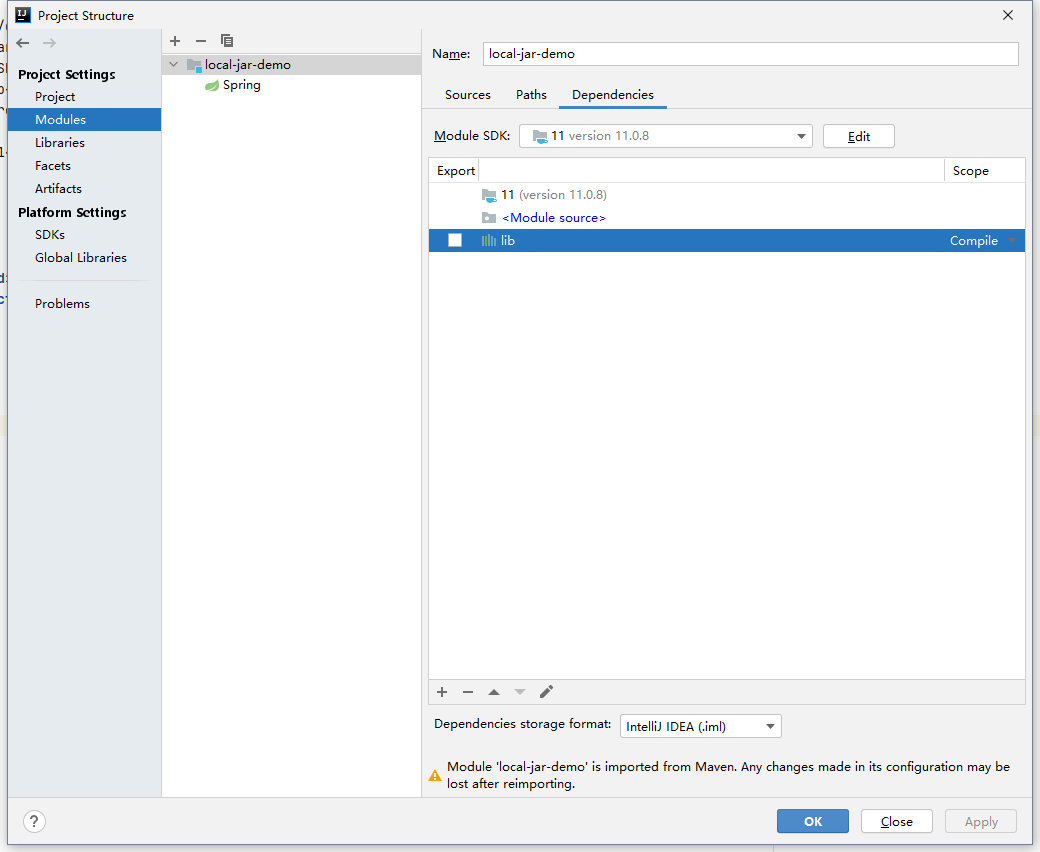Toggle Export checkbox for lib dependency

coord(455,240)
